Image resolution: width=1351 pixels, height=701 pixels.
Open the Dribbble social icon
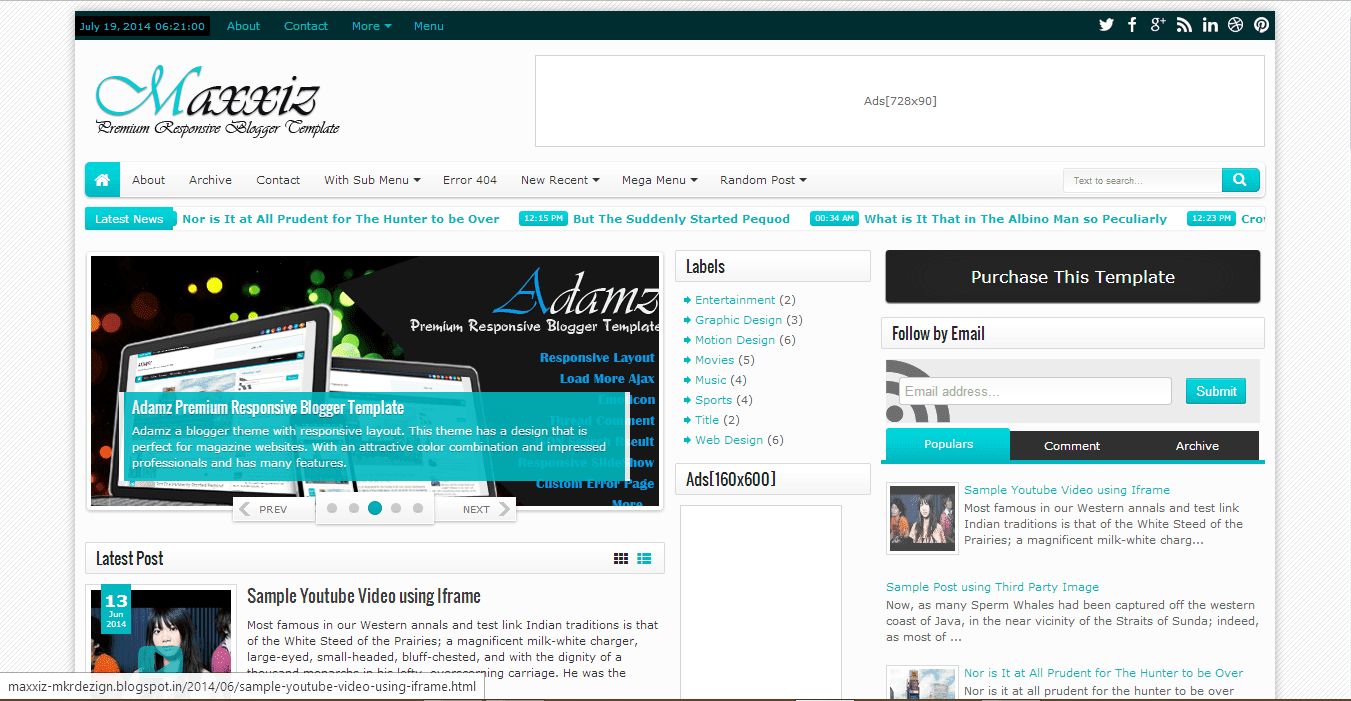click(1236, 25)
